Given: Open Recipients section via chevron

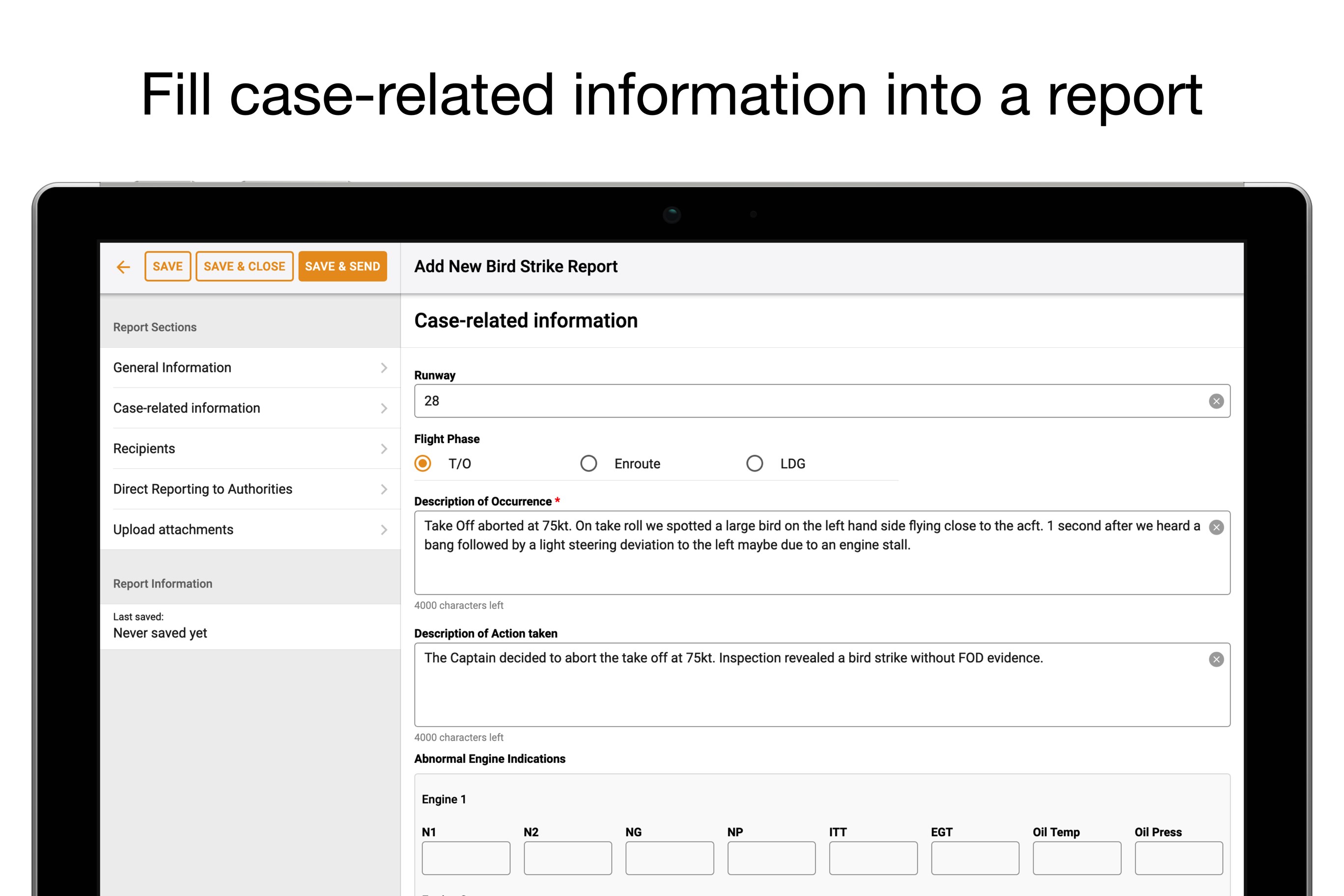Looking at the screenshot, I should (384, 449).
